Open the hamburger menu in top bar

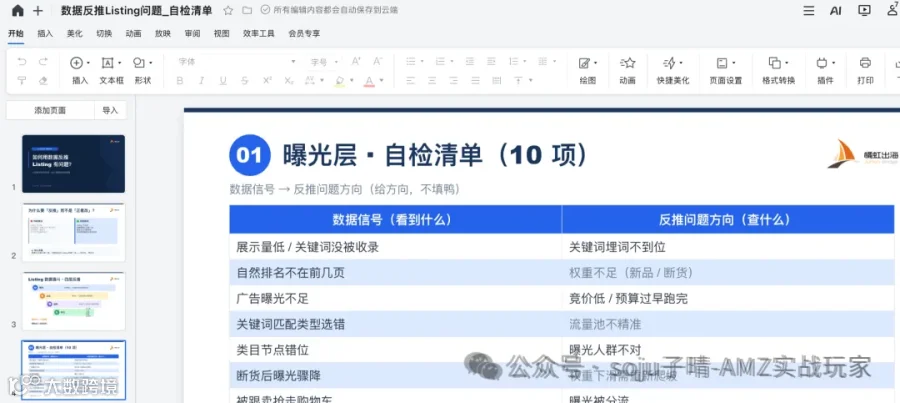[809, 10]
